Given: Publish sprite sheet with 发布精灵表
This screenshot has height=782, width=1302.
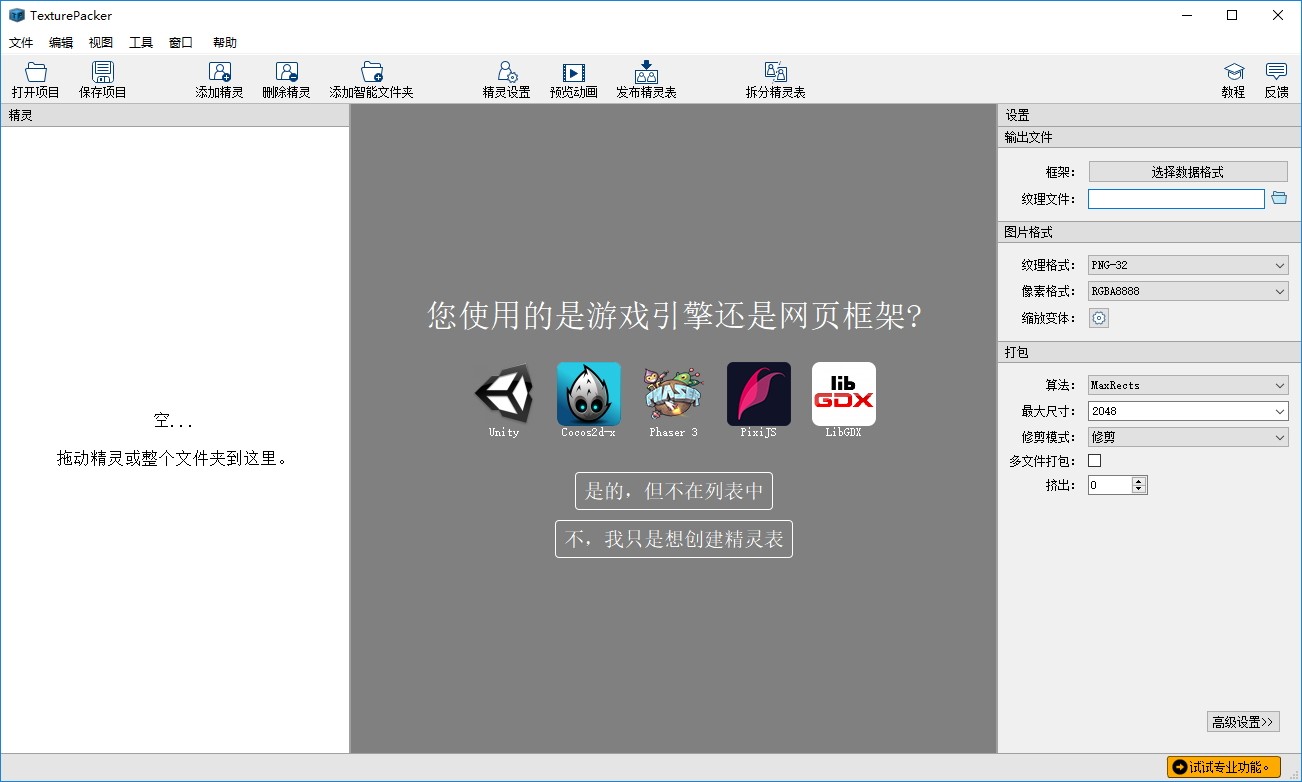Looking at the screenshot, I should click(x=646, y=80).
